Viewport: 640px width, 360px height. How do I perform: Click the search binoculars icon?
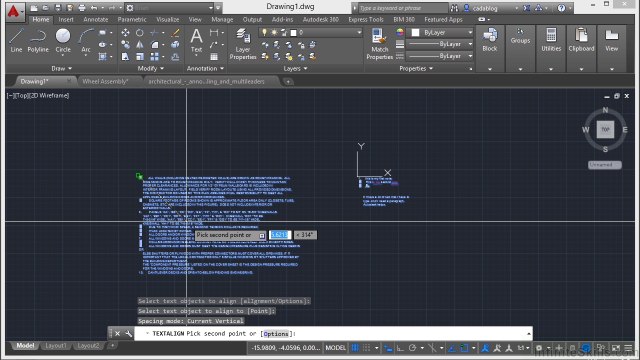454,8
